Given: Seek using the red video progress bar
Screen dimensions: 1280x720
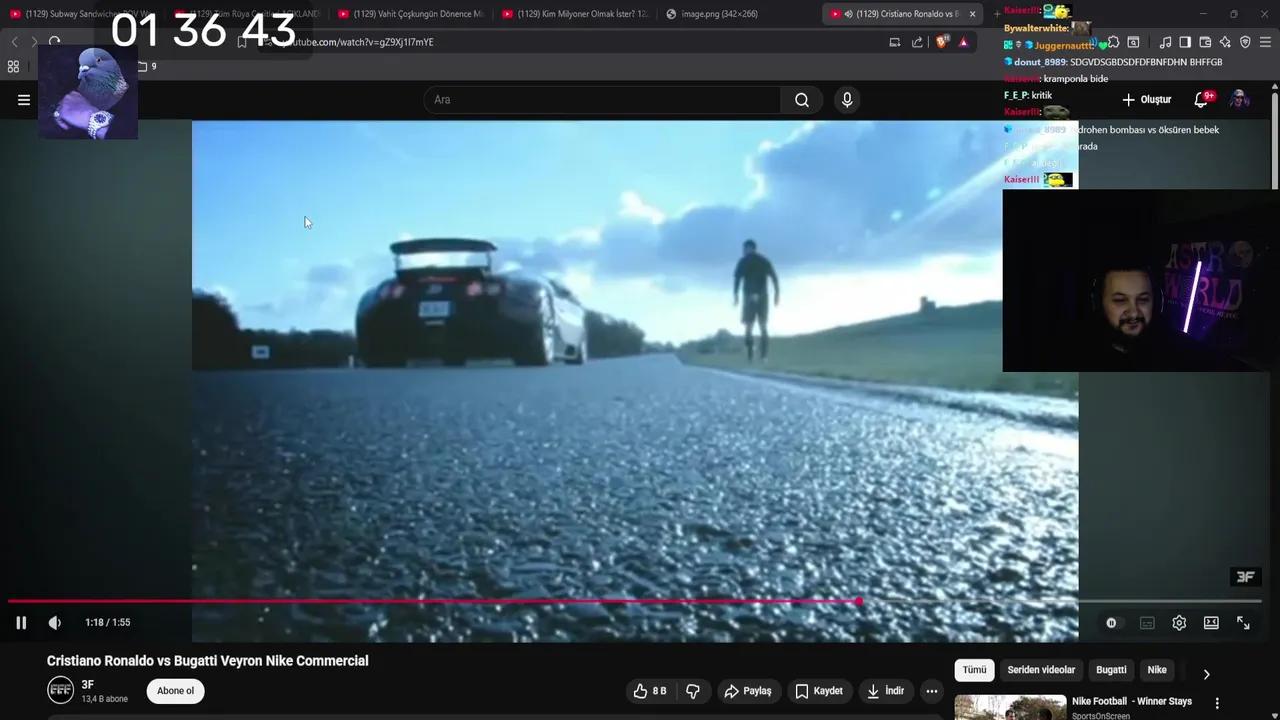Looking at the screenshot, I should 634,601.
